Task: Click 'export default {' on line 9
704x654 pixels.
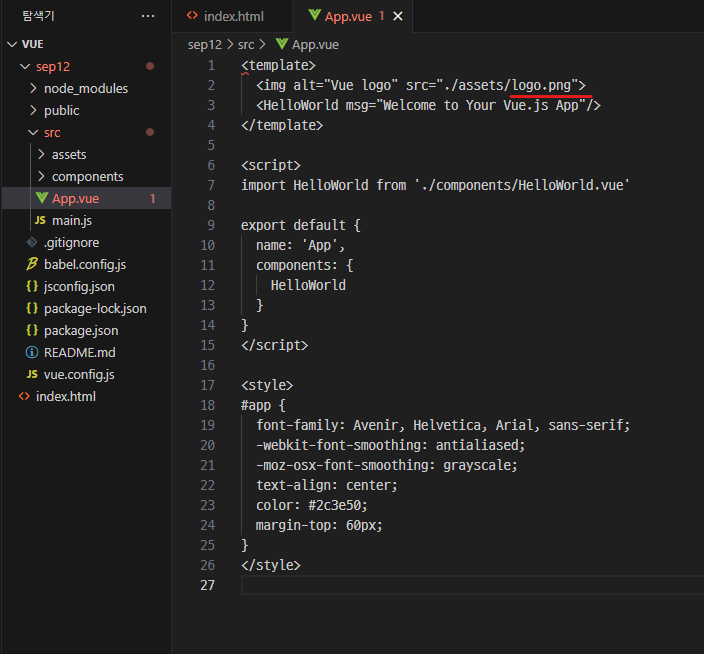Action: (x=301, y=225)
